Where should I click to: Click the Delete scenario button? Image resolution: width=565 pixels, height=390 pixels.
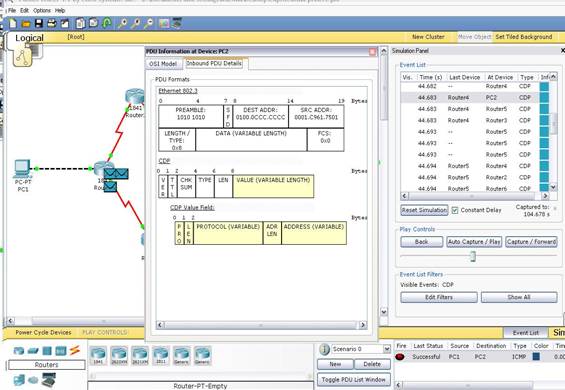[372, 364]
